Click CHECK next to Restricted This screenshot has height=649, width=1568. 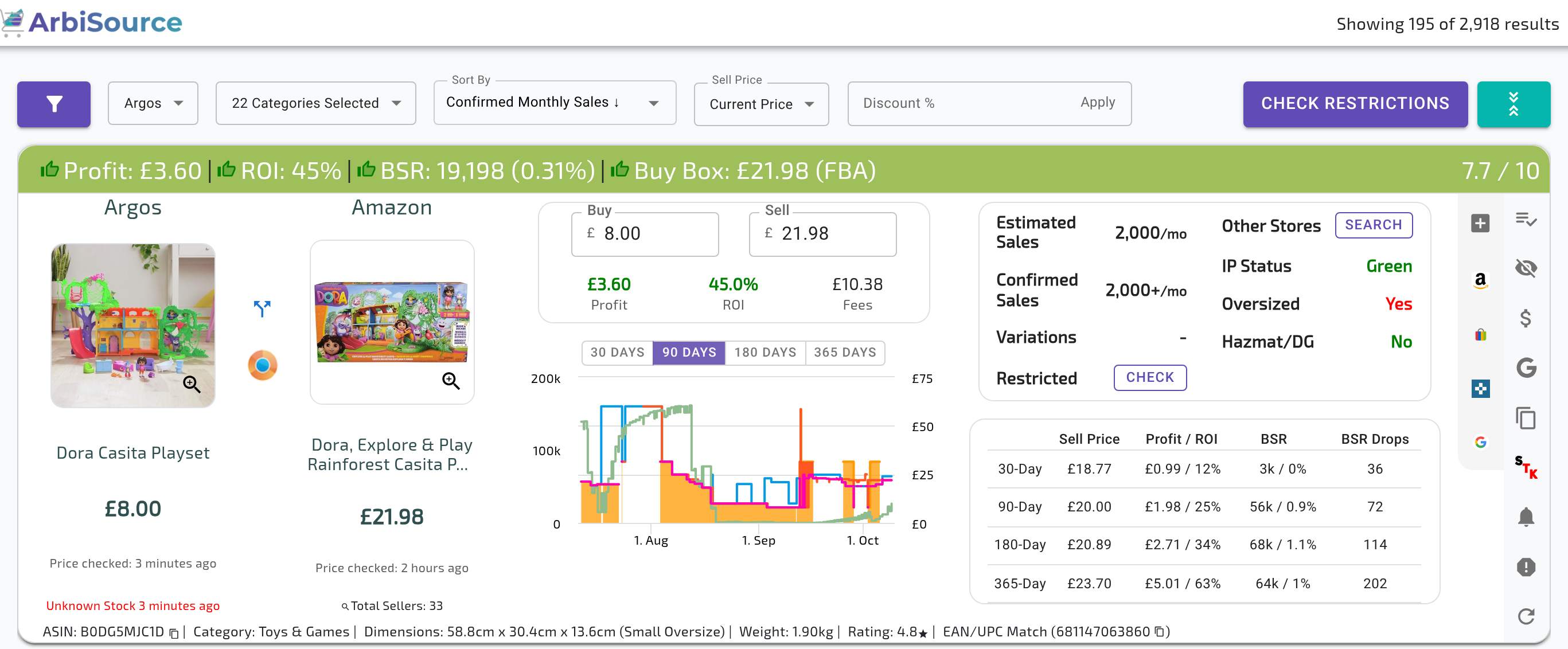(x=1150, y=378)
